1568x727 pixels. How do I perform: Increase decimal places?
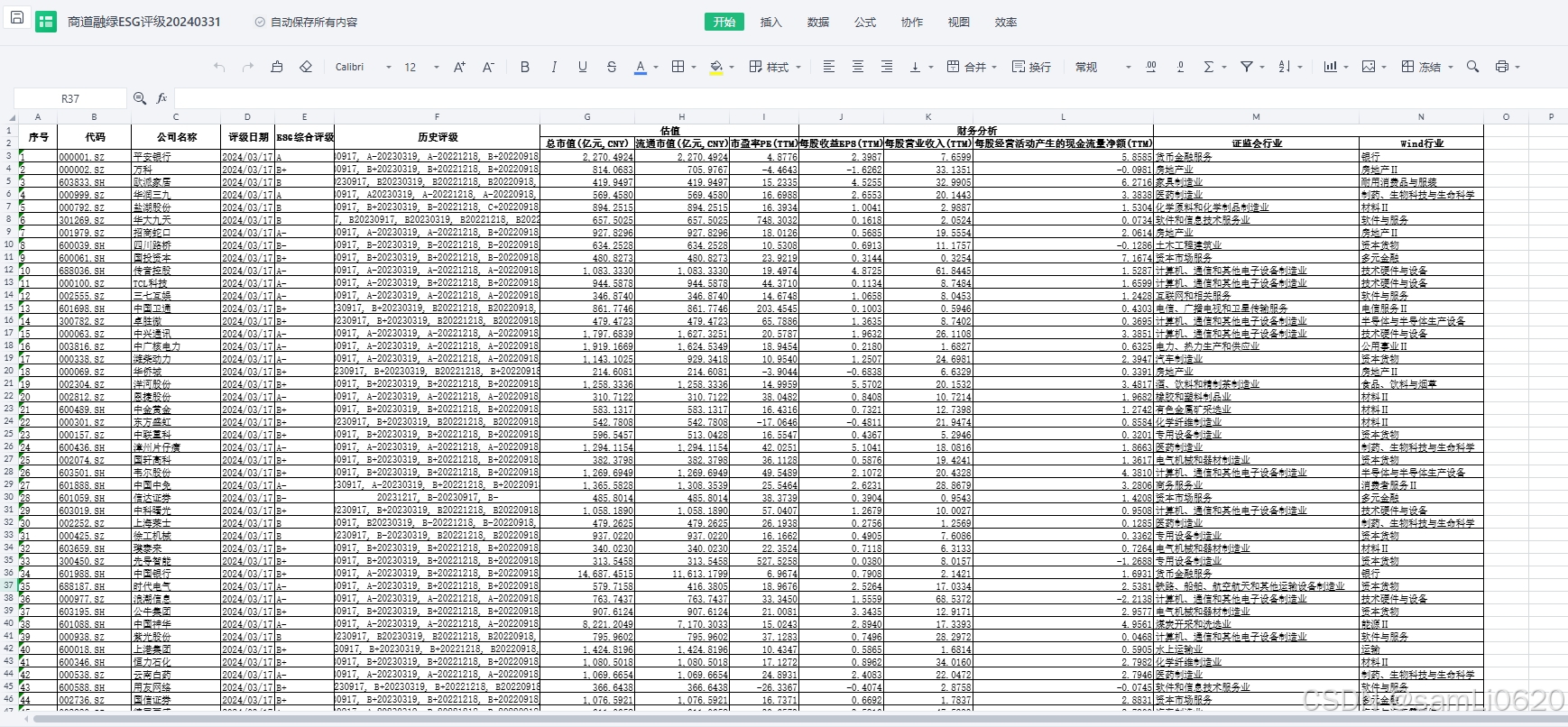(x=1151, y=67)
